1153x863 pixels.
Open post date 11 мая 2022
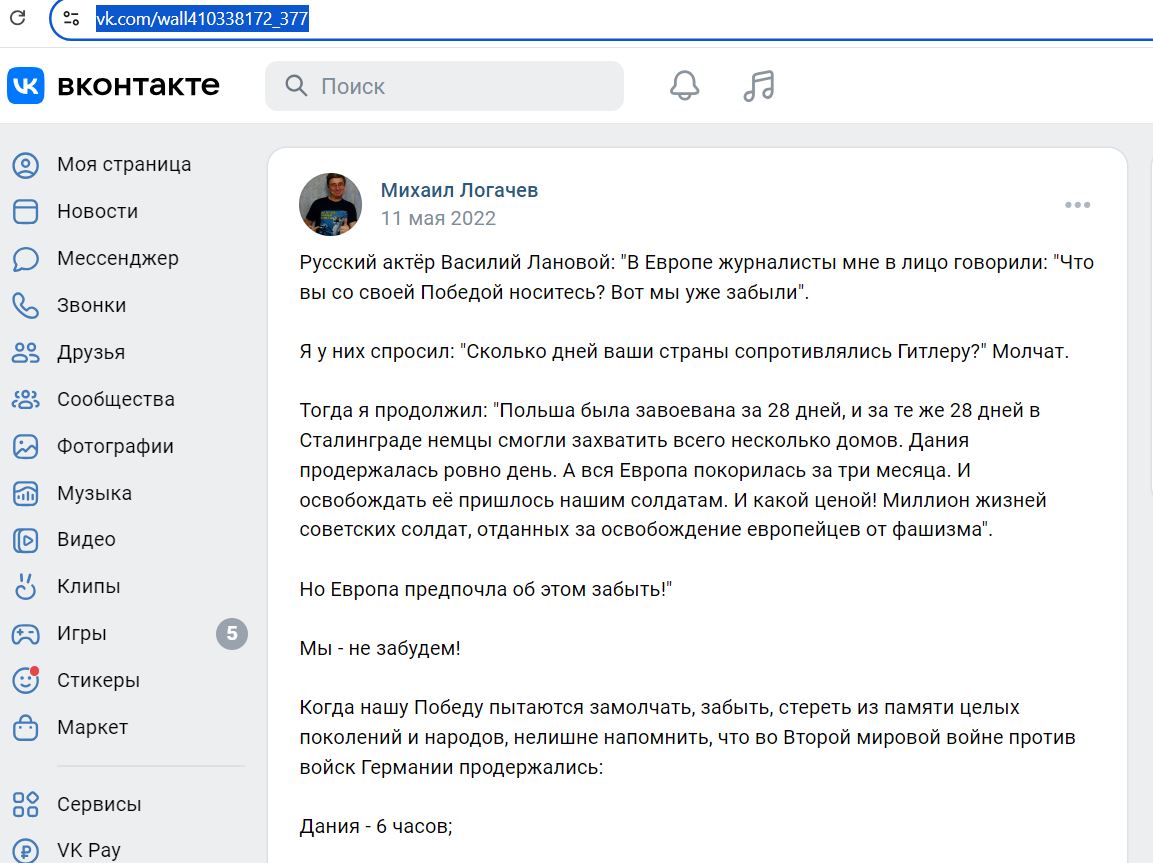pyautogui.click(x=438, y=218)
